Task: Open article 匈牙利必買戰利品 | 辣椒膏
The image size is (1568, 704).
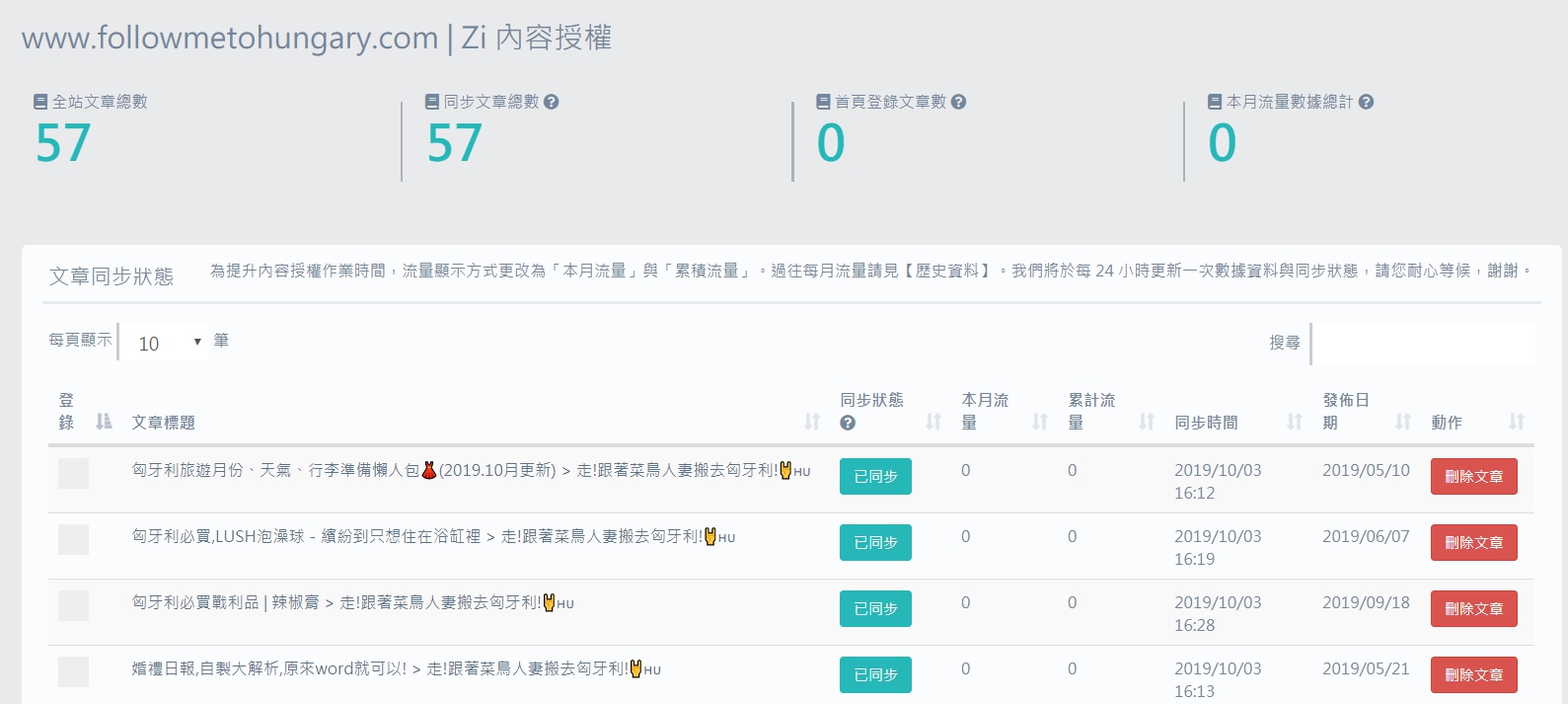Action: coord(352,603)
